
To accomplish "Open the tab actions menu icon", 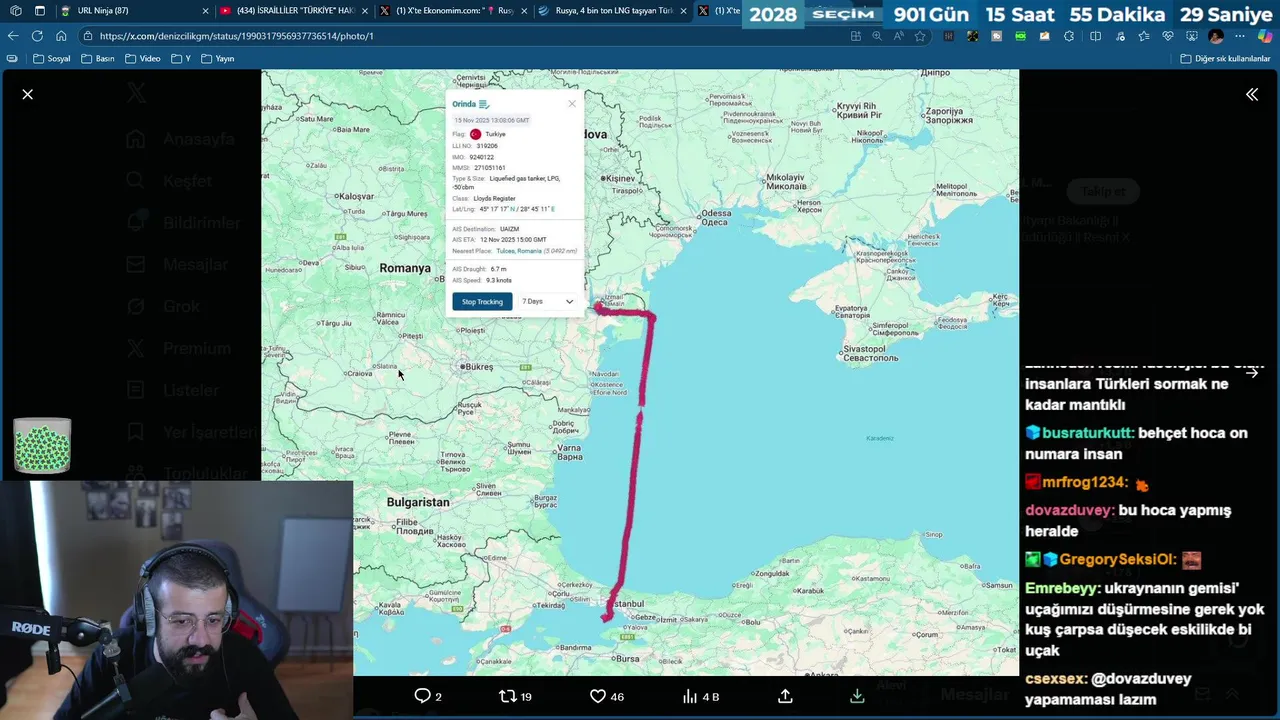I will (x=39, y=11).
